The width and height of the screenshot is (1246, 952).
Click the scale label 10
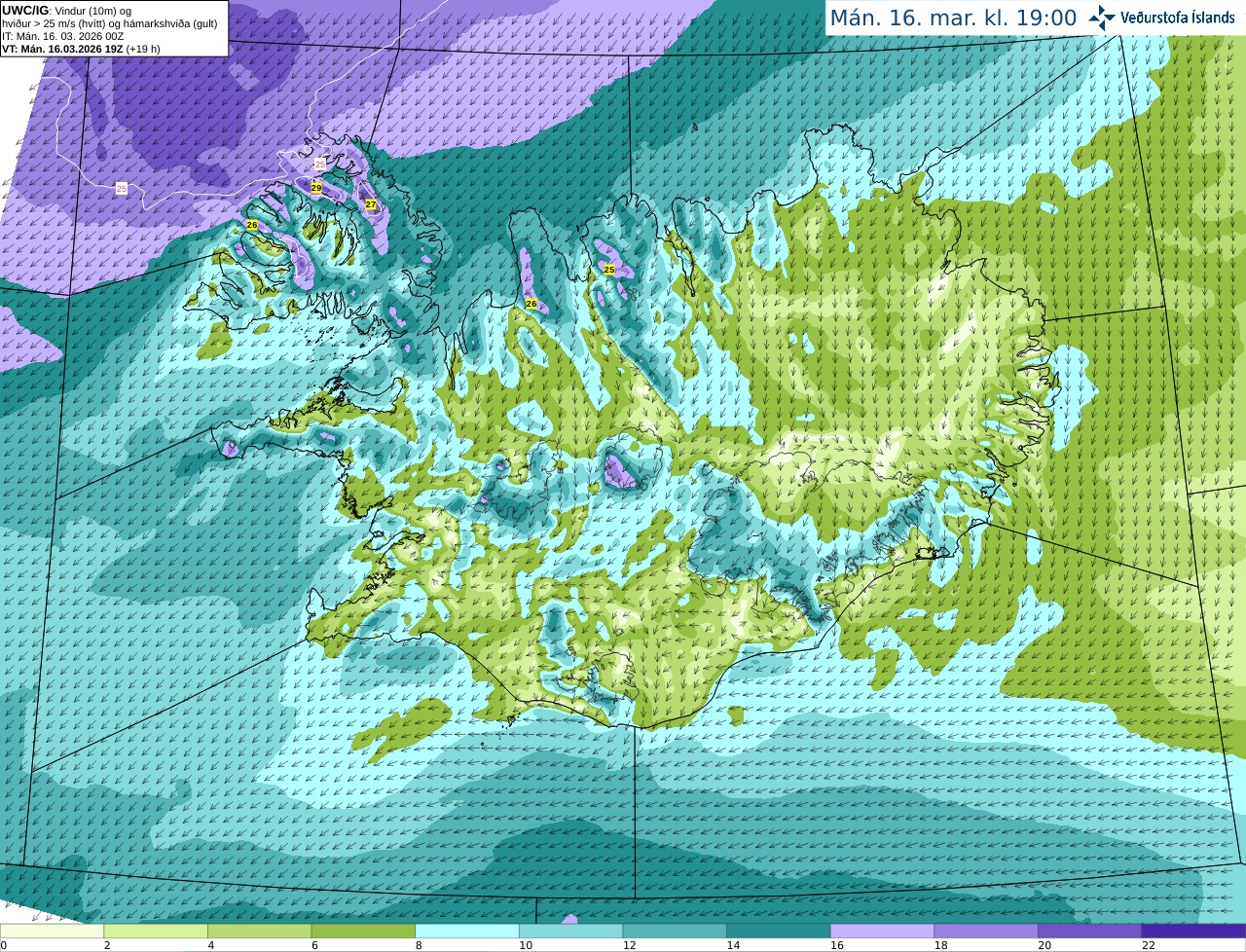click(x=525, y=945)
